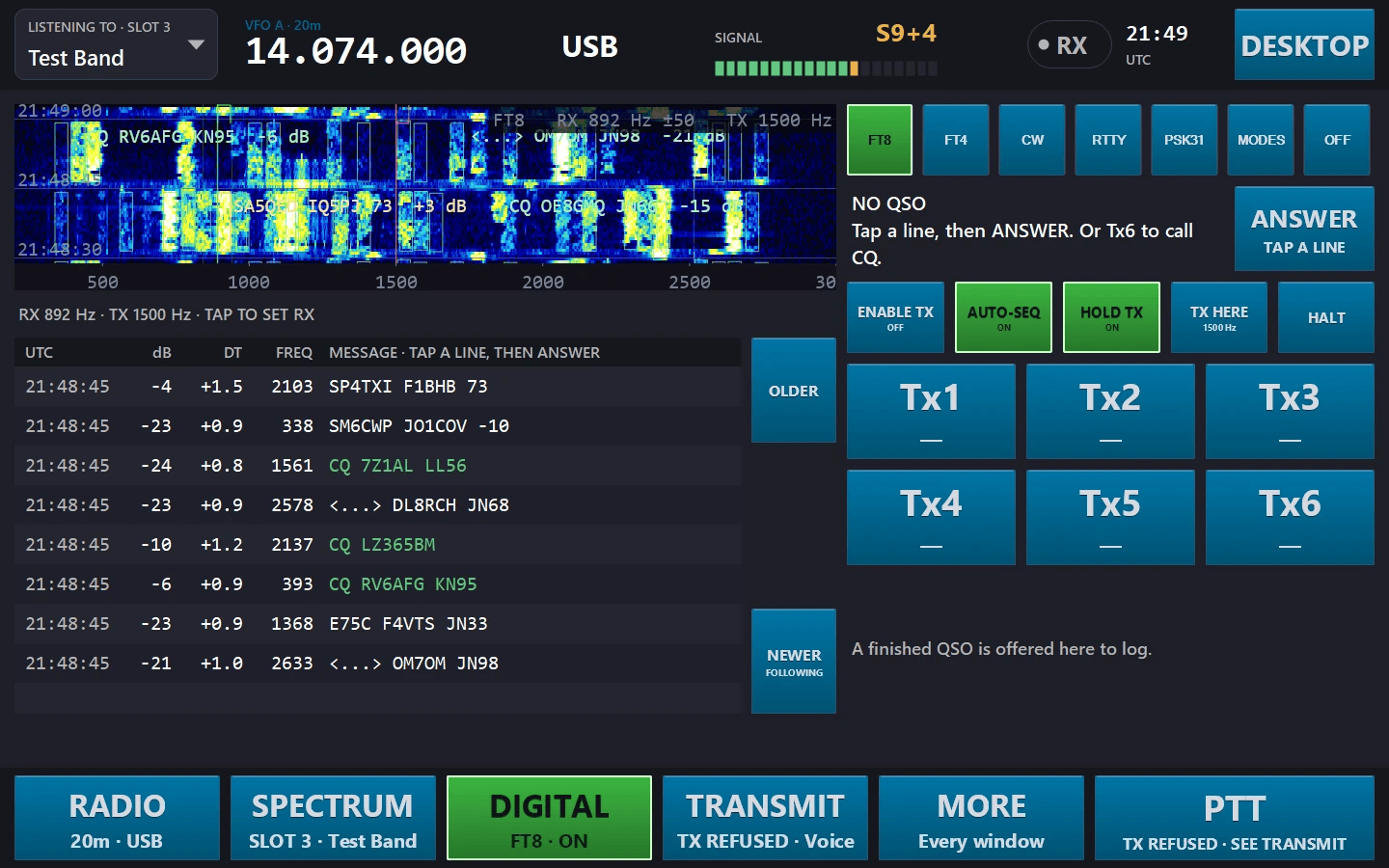Hit HALT to stop transmit
This screenshot has height=868, width=1389.
tap(1326, 317)
